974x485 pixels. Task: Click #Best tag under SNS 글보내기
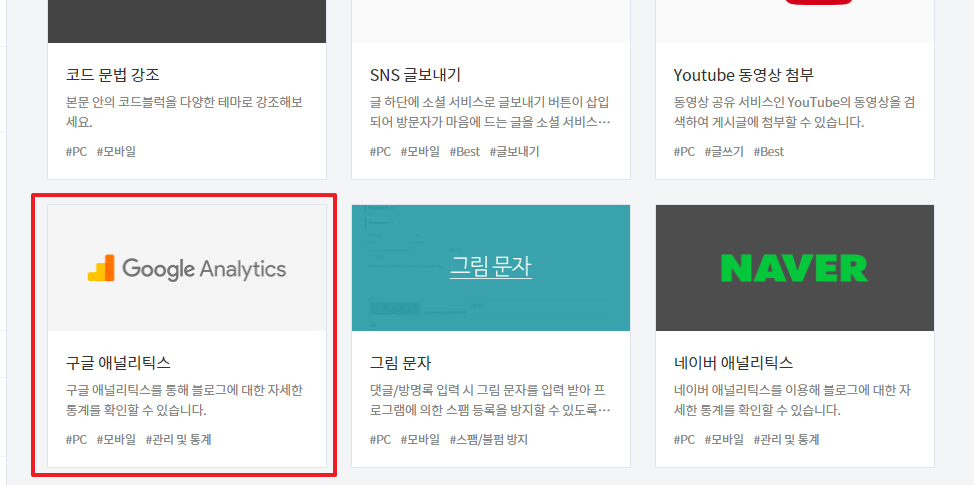coord(465,152)
